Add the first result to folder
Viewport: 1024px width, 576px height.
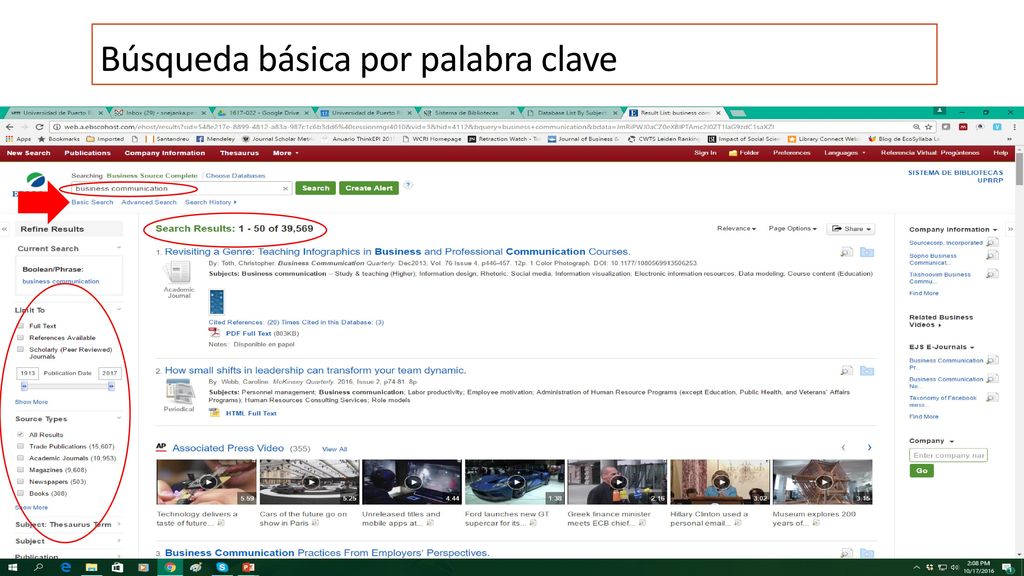pos(867,252)
